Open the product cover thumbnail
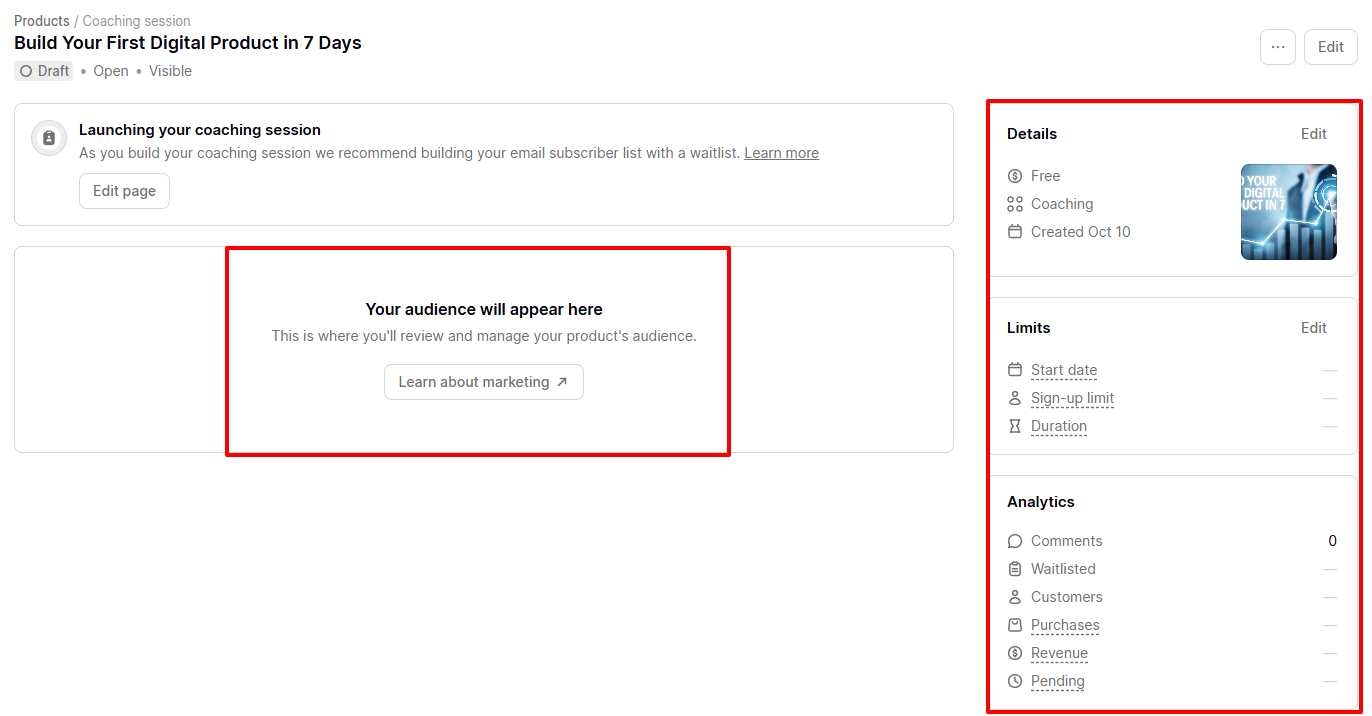 [x=1289, y=212]
